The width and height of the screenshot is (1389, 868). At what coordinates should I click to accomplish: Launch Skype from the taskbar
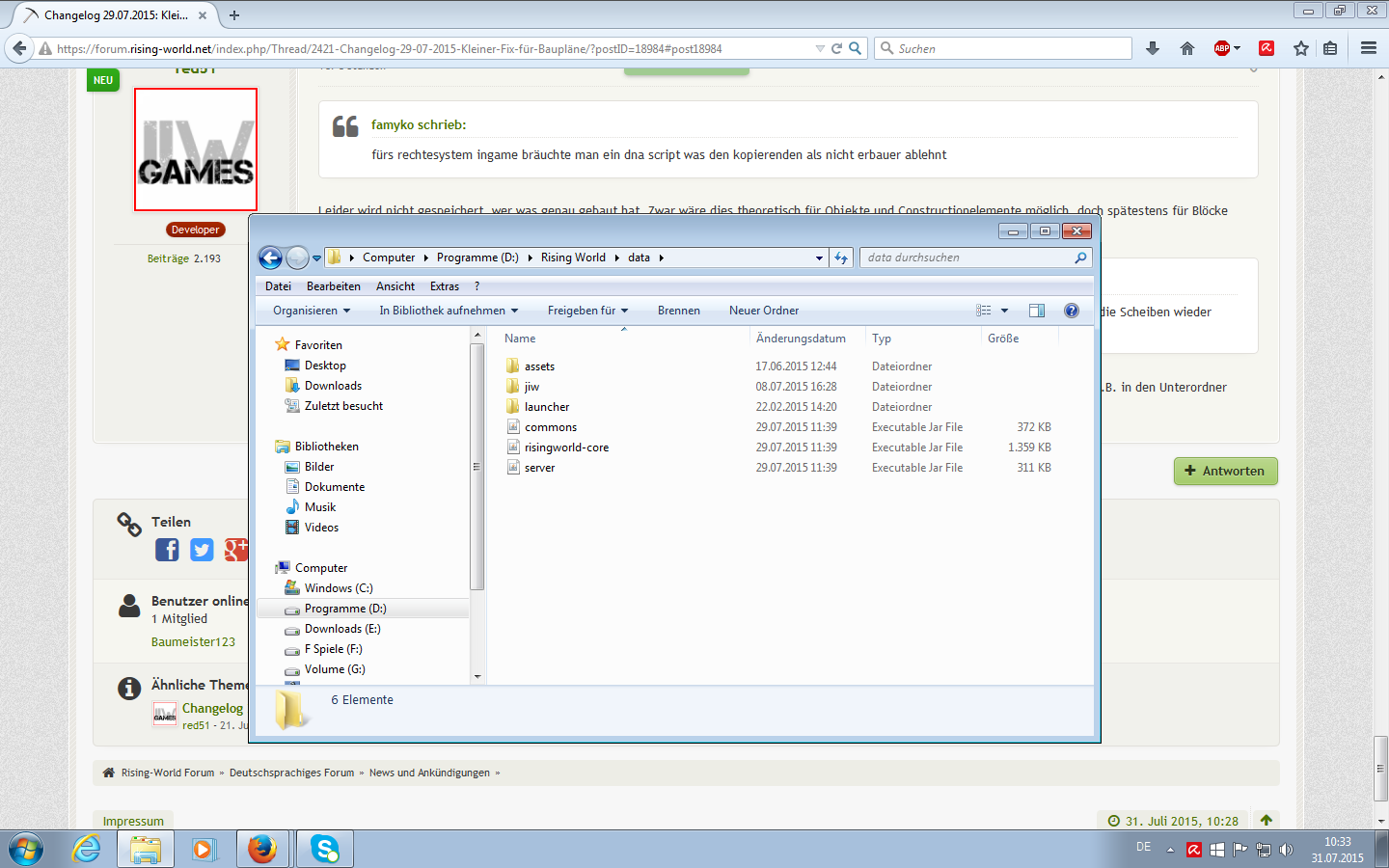[325, 849]
